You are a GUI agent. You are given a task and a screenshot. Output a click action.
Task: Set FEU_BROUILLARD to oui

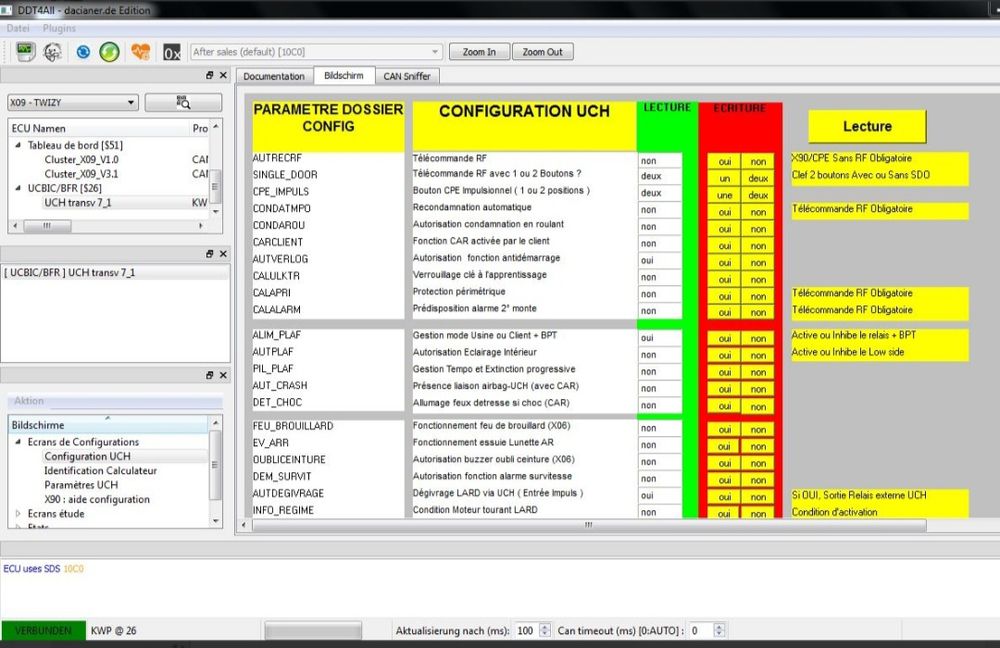(724, 429)
